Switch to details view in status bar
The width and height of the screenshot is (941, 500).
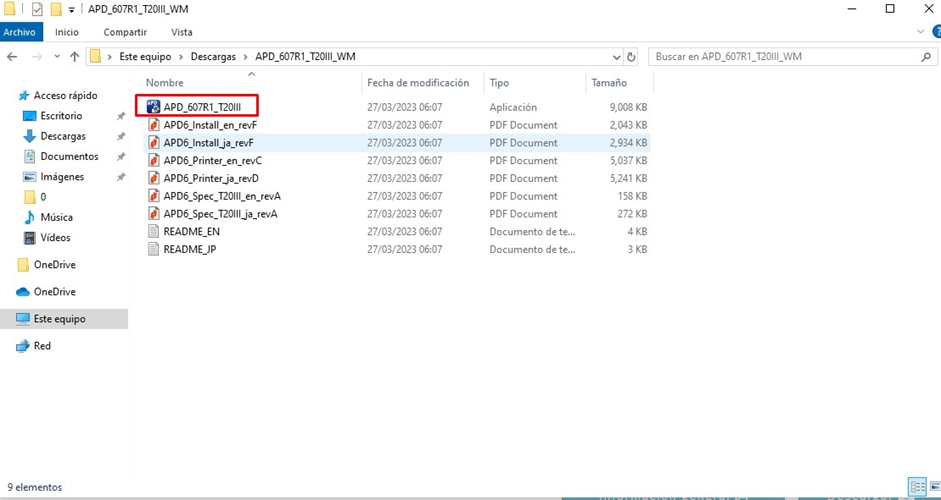pyautogui.click(x=916, y=487)
